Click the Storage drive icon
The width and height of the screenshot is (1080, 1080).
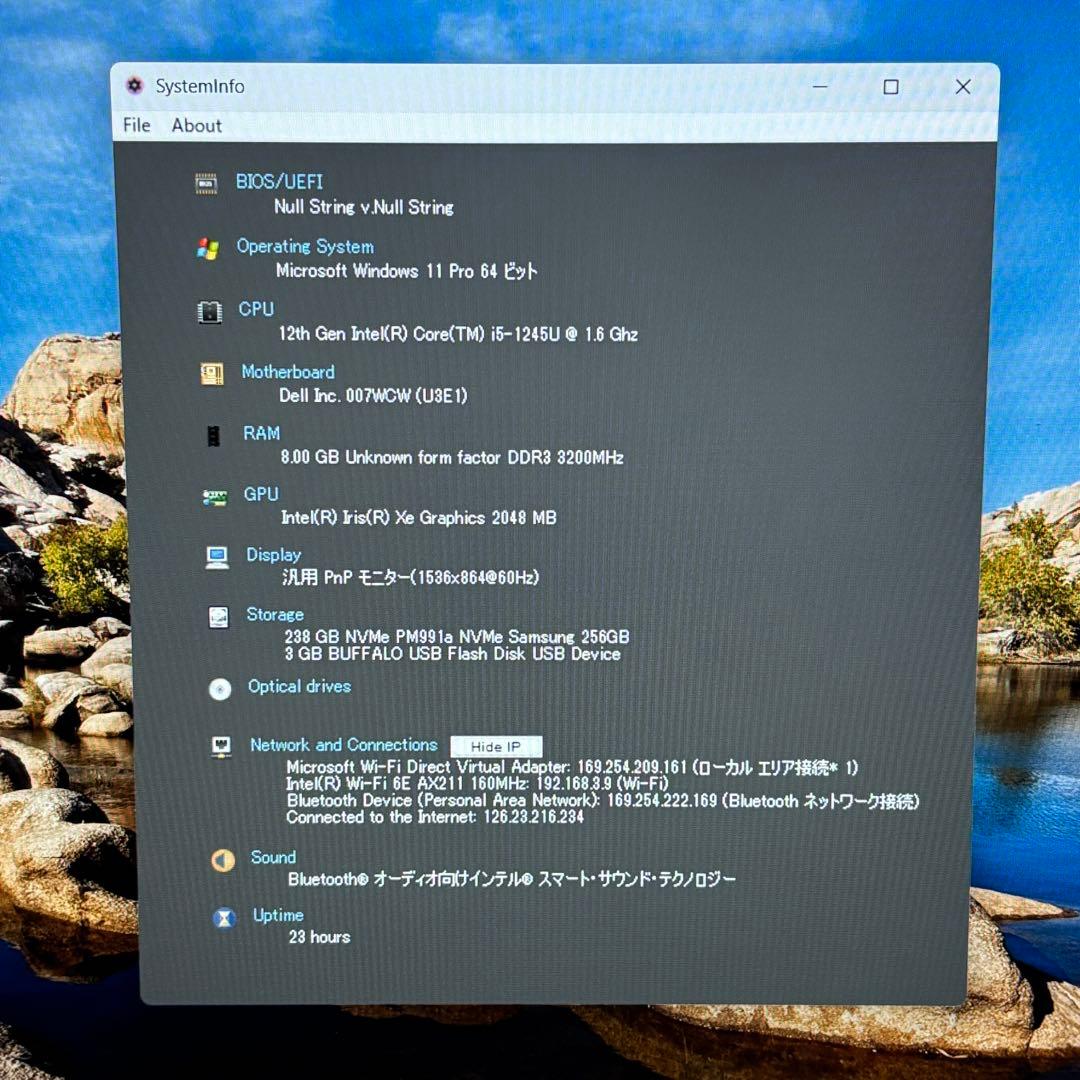click(216, 618)
